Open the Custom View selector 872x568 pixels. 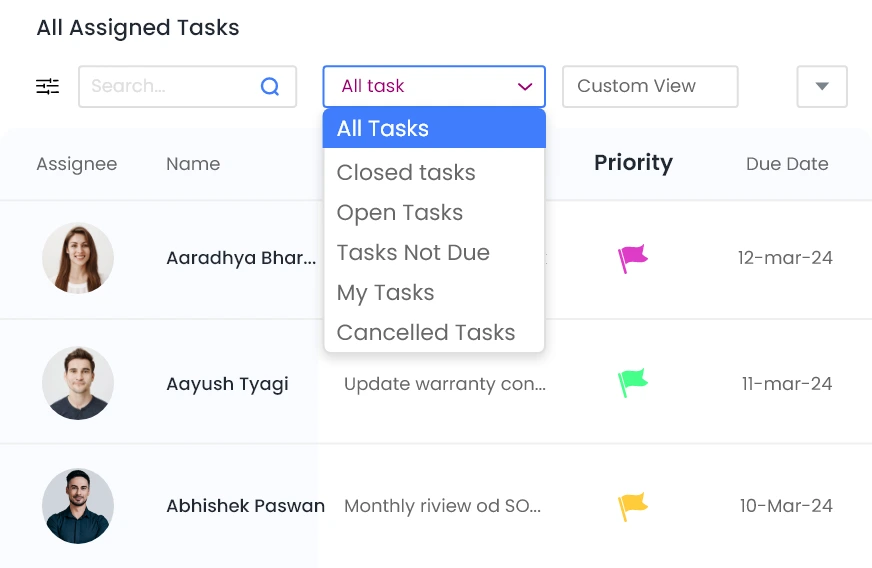tap(650, 87)
